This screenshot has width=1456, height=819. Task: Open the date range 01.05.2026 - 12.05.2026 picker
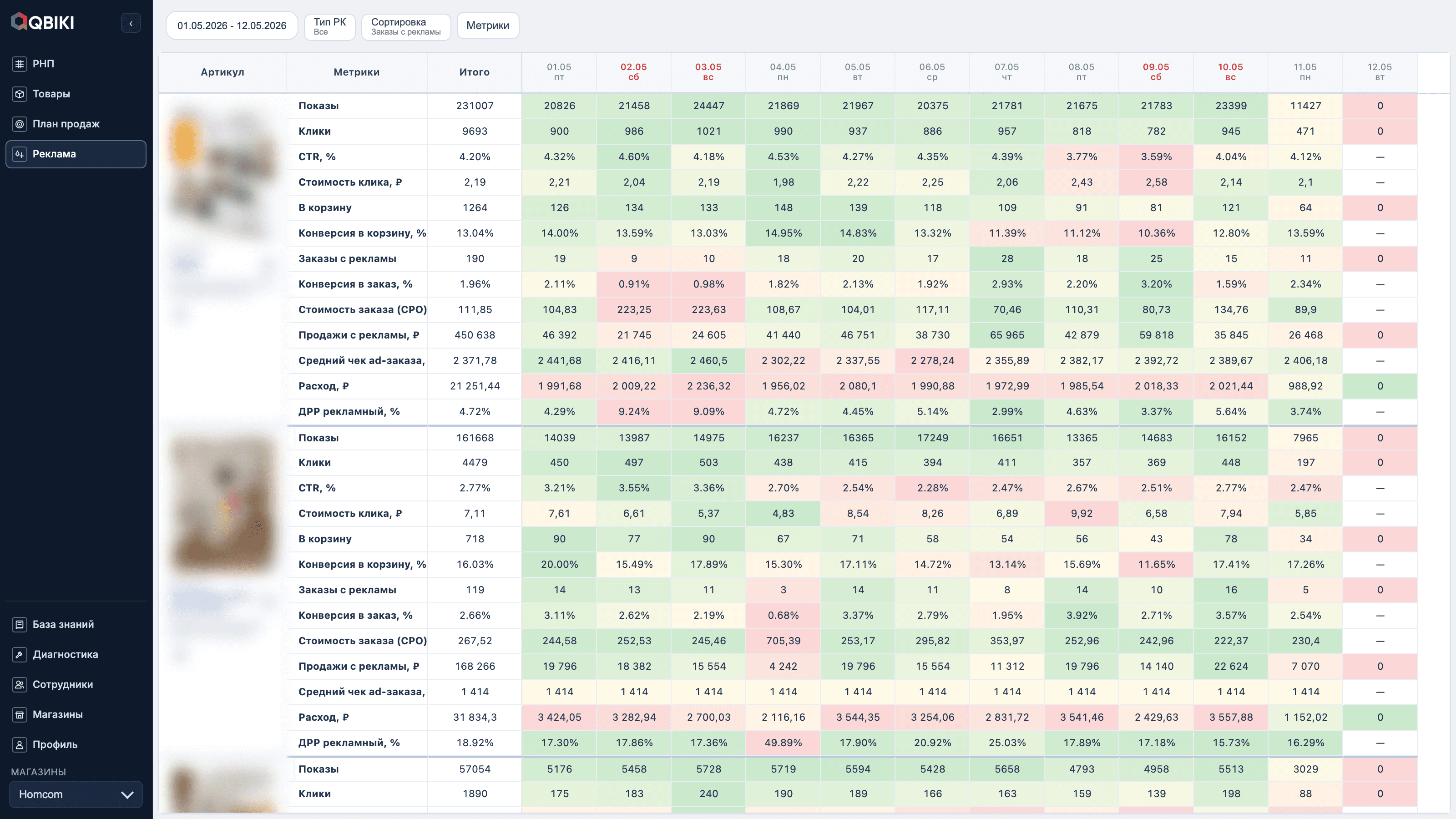coord(232,25)
